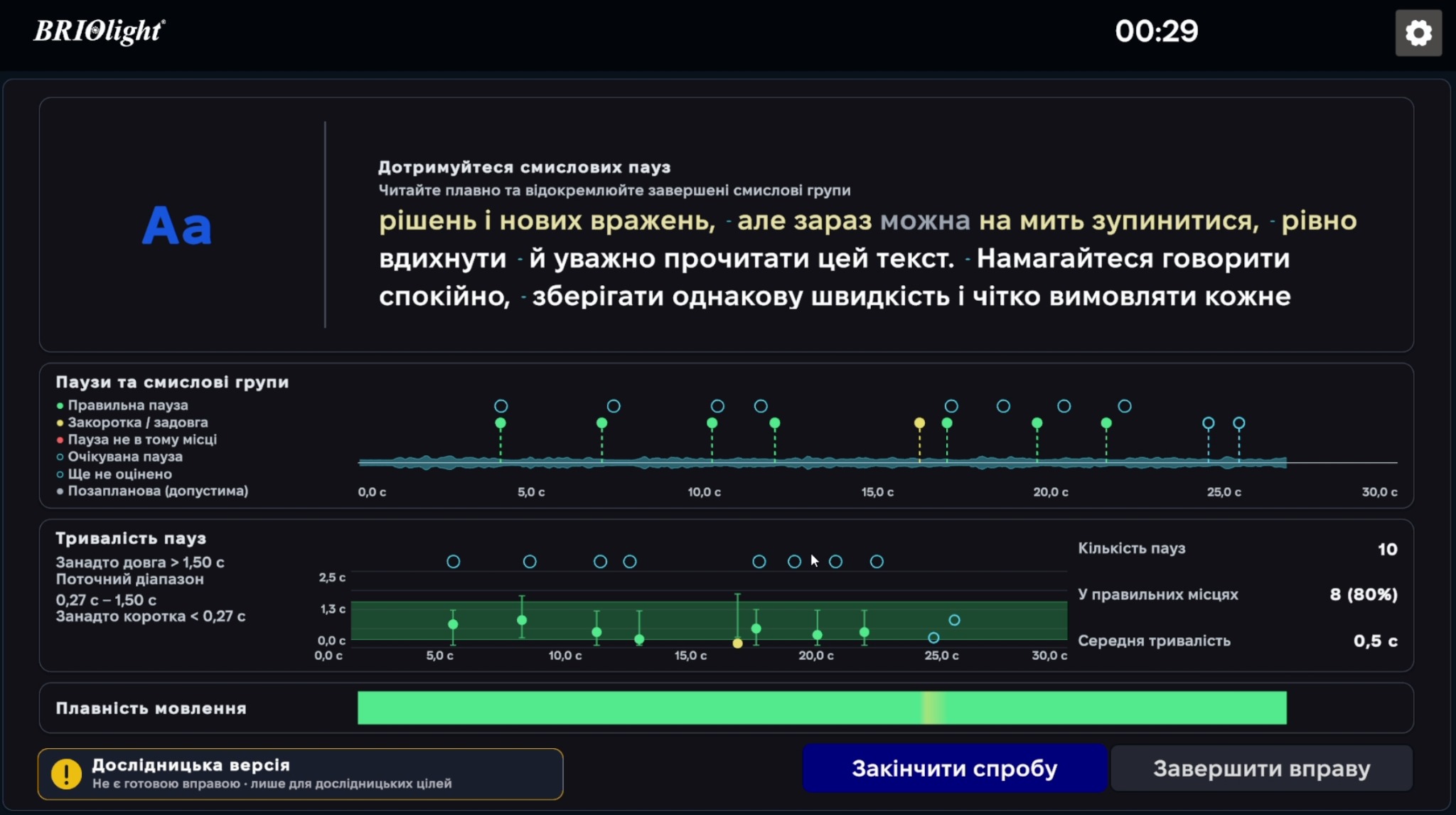This screenshot has height=815, width=1456.
Task: Click green 'Правильна пауза' legend dot
Action: point(60,405)
